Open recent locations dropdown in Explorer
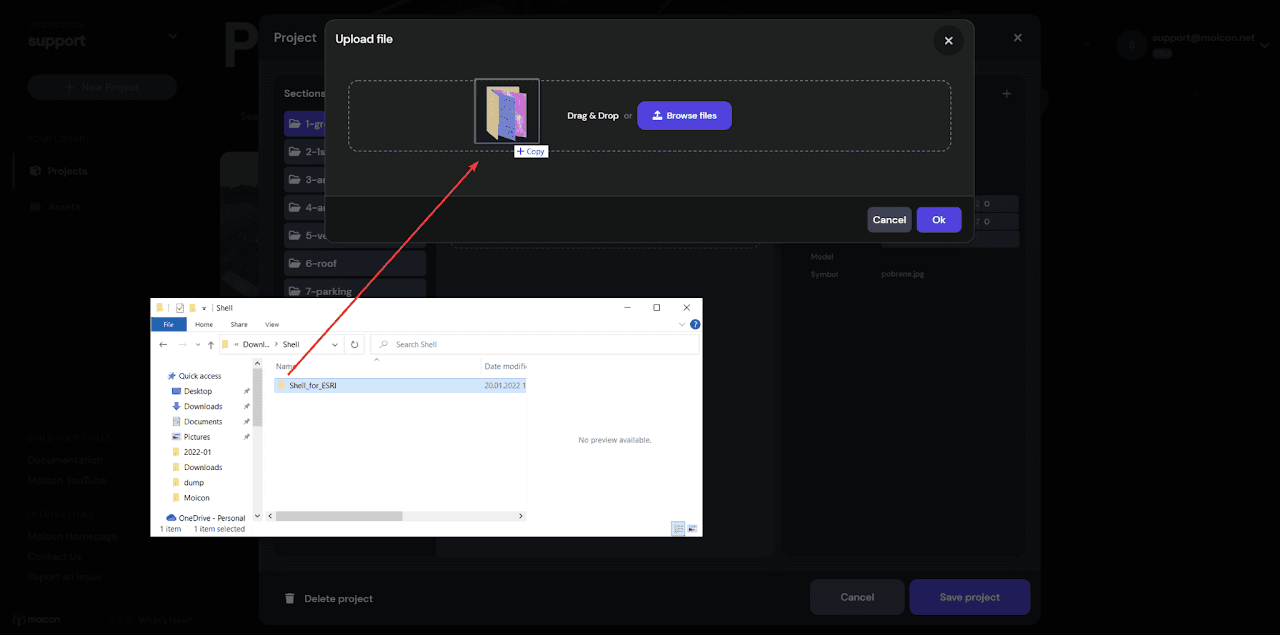 pyautogui.click(x=197, y=345)
